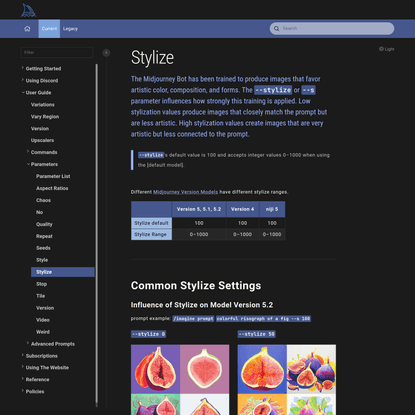Collapse sidebar with the round arrow button
415x415 pixels.
click(106, 53)
